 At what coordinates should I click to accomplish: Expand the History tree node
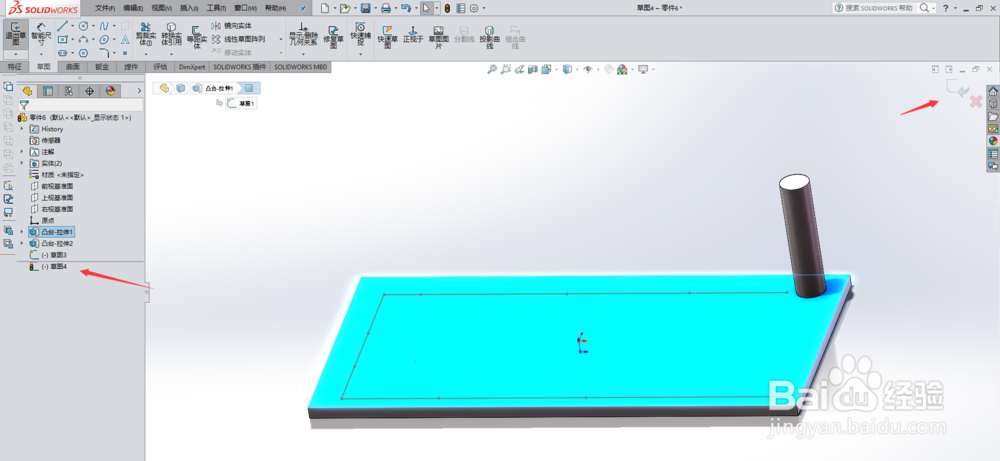22,129
